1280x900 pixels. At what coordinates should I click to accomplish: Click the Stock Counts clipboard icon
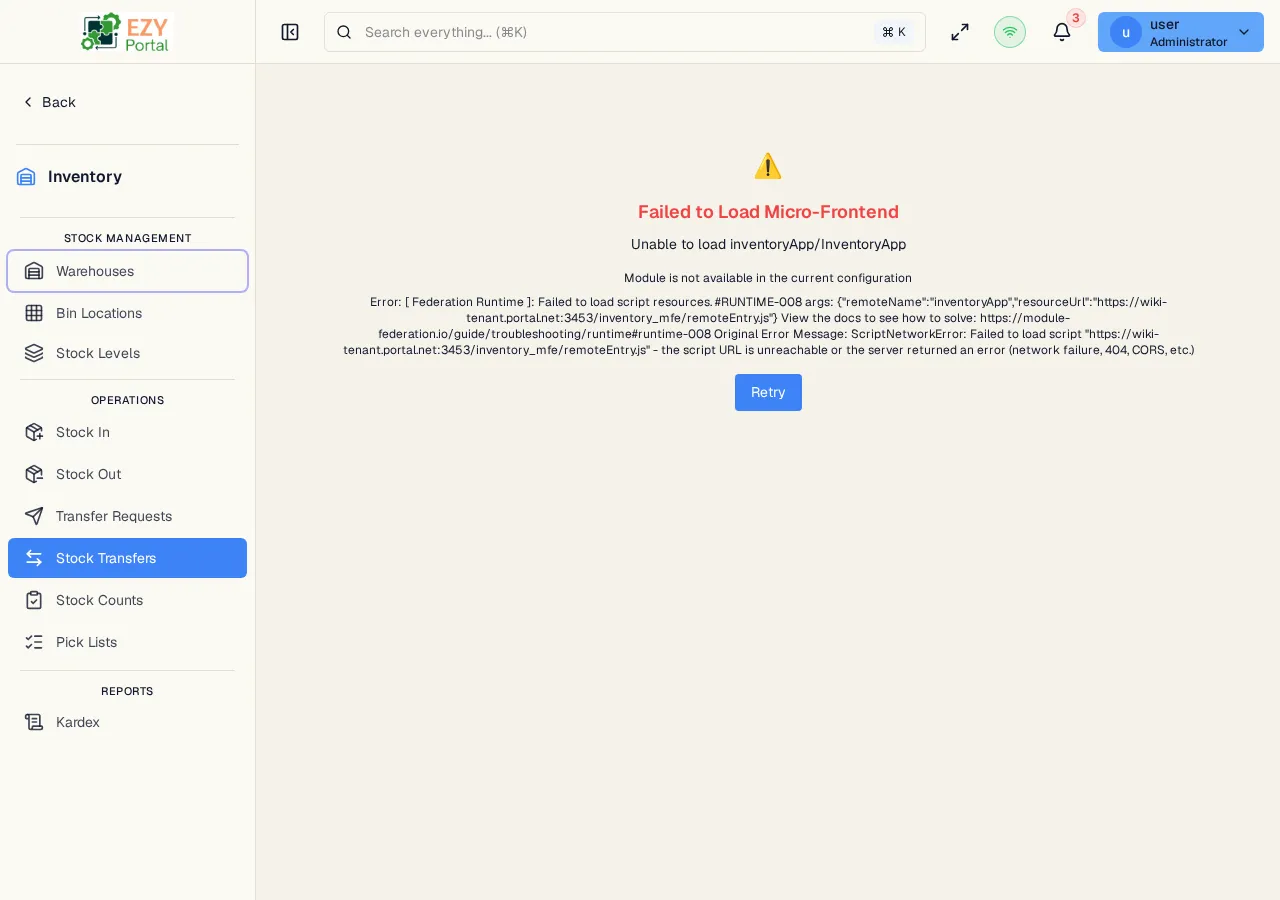click(x=34, y=600)
